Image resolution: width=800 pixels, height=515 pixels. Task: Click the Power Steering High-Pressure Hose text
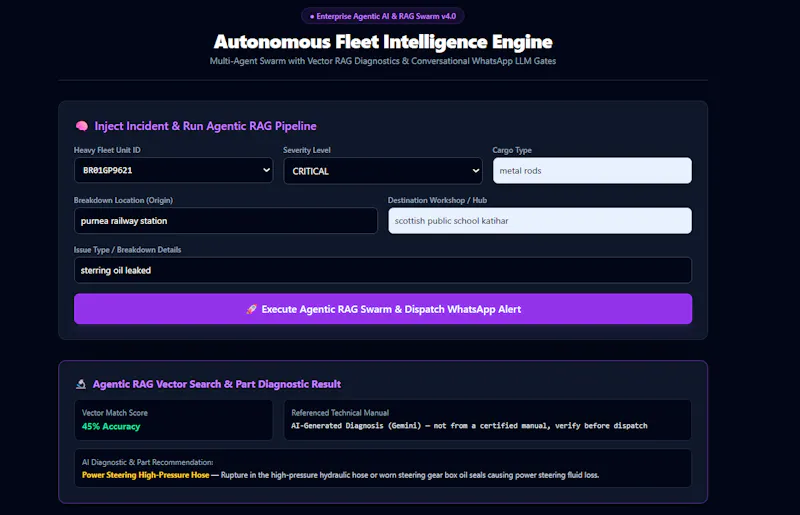coord(145,475)
